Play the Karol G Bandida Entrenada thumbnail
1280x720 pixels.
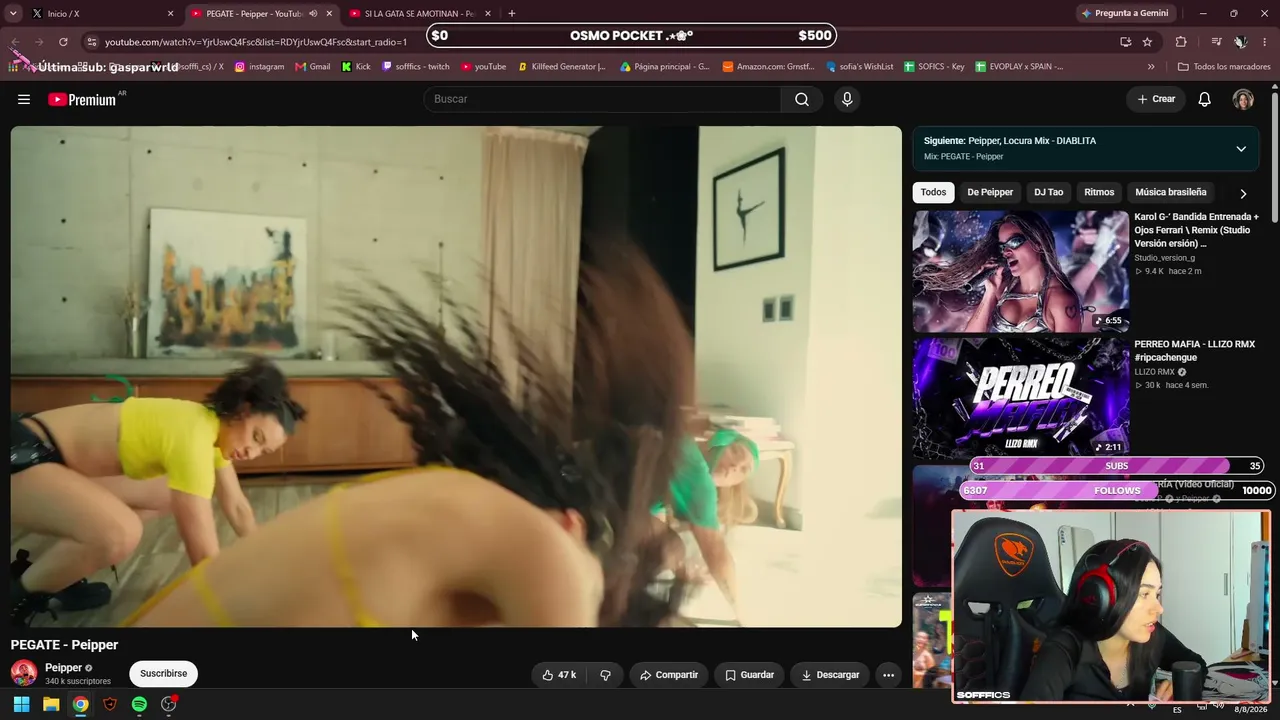1020,271
